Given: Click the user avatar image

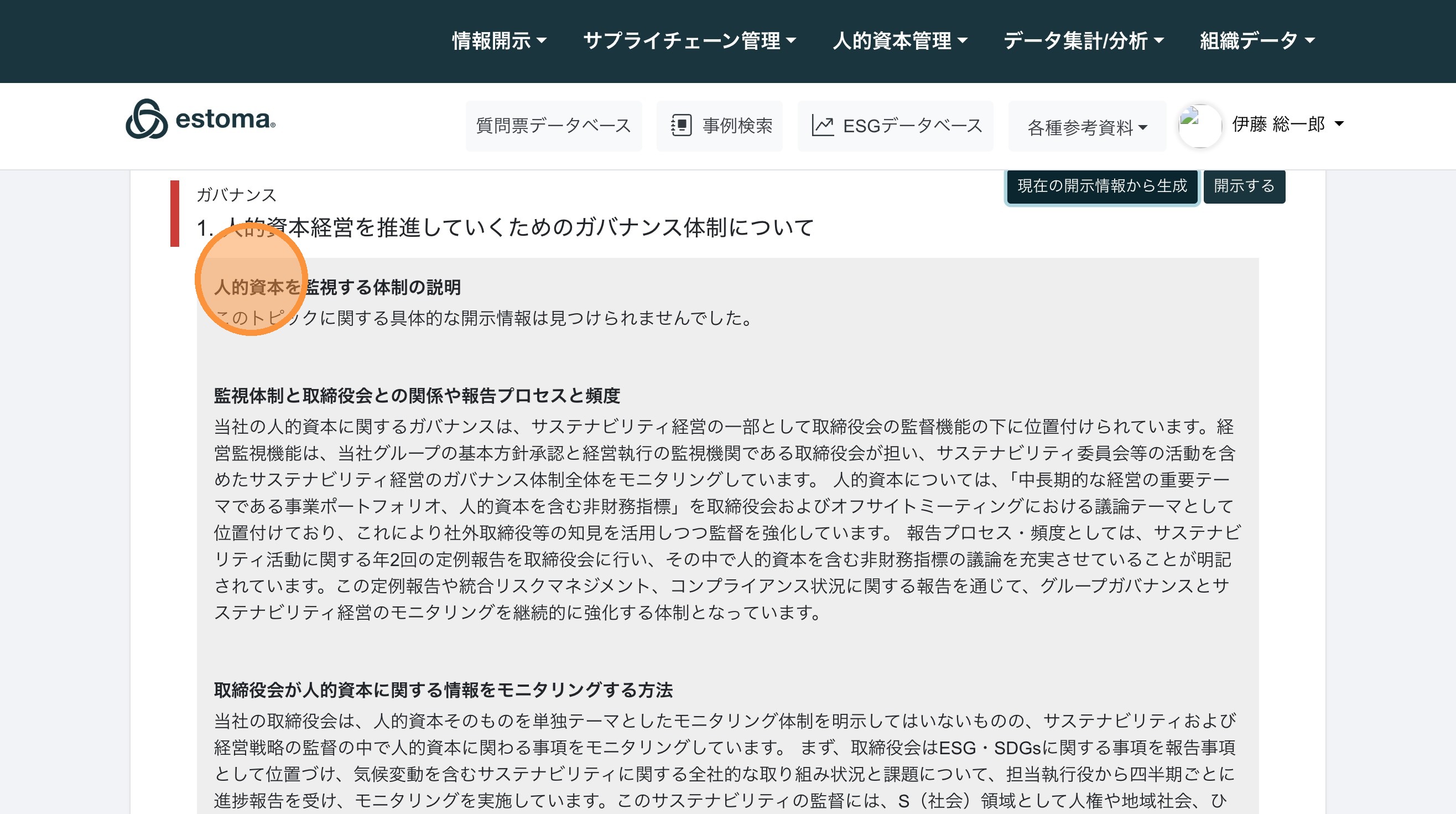Looking at the screenshot, I should coord(1199,126).
